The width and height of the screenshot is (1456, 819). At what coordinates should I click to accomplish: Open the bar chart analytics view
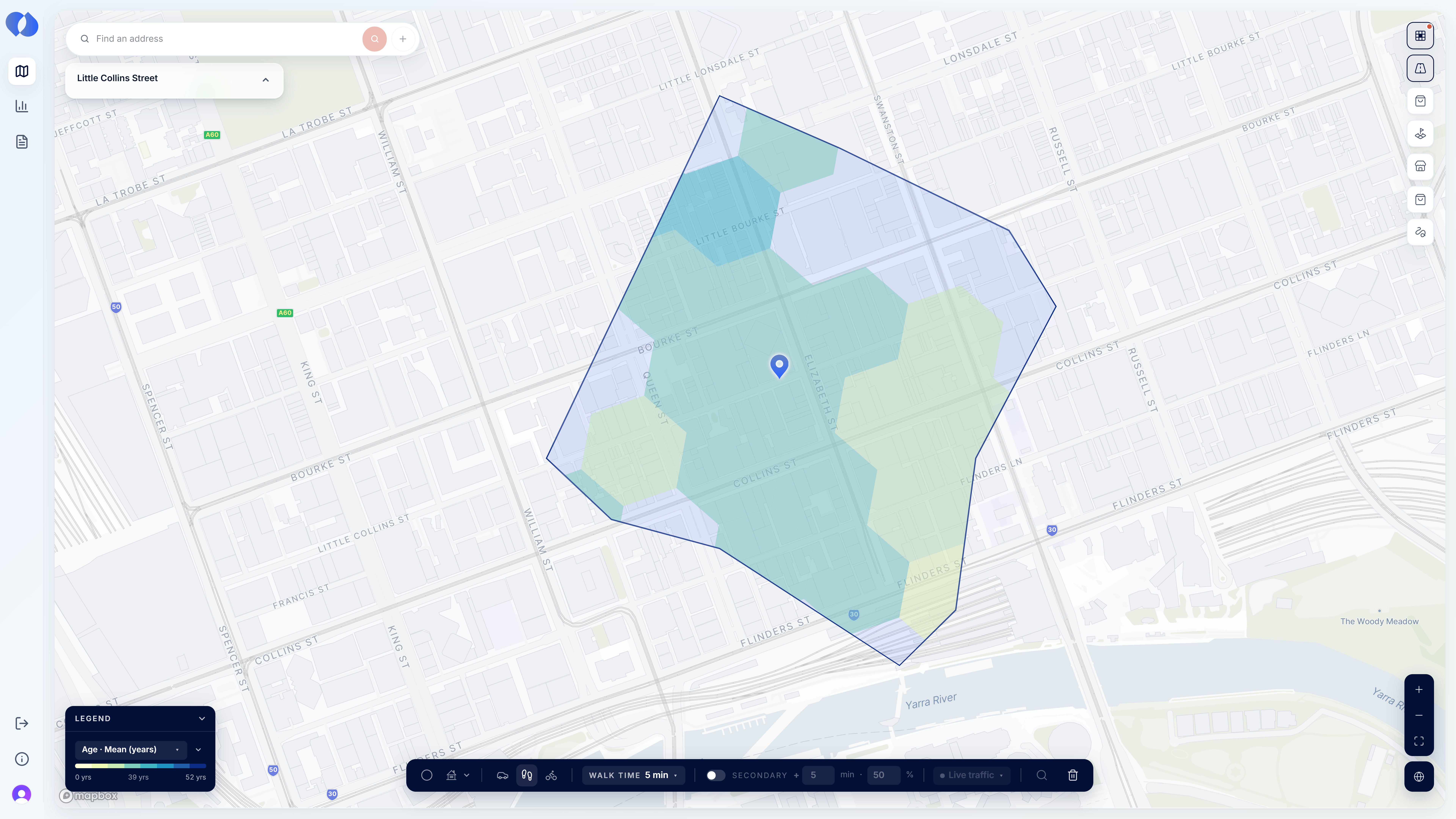22,106
